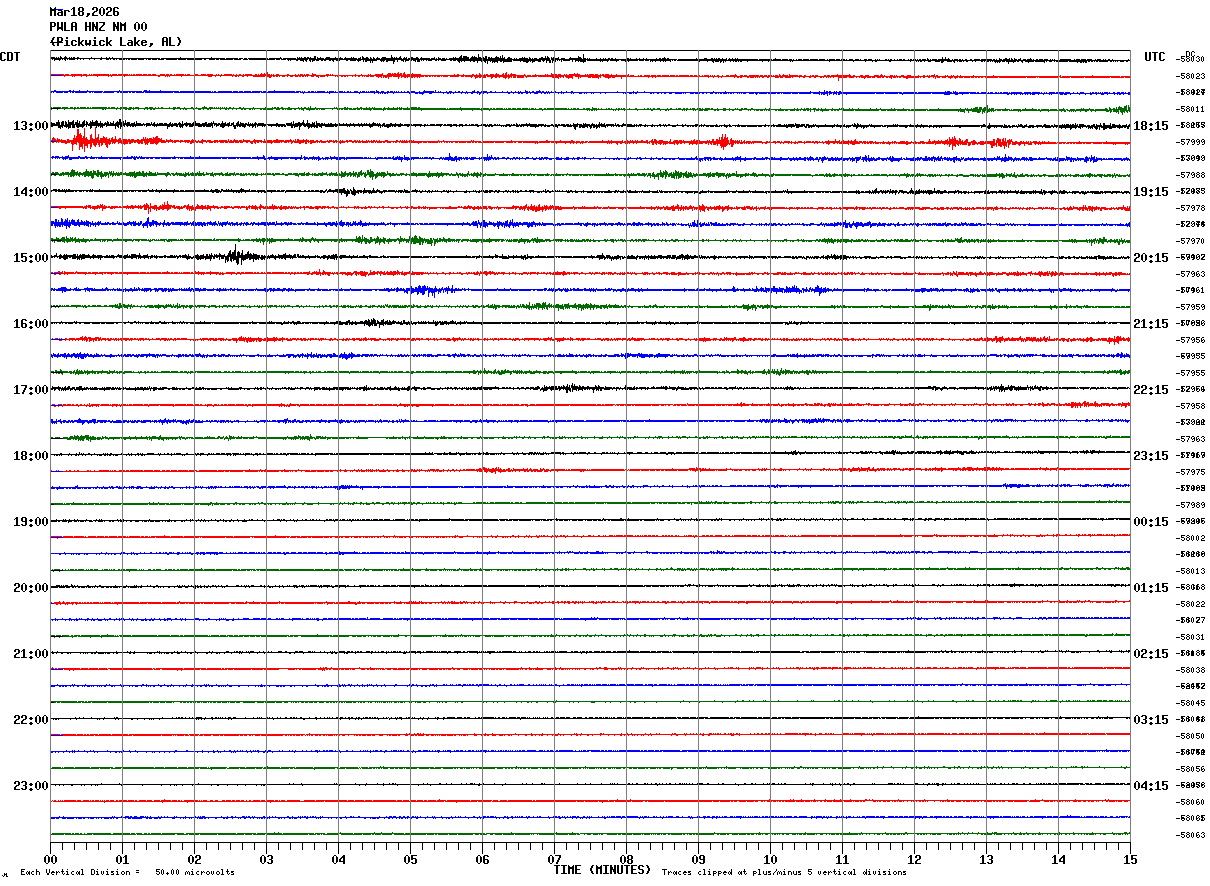Click the DC offset value -57988
The height and width of the screenshot is (886, 1210).
tap(1191, 175)
